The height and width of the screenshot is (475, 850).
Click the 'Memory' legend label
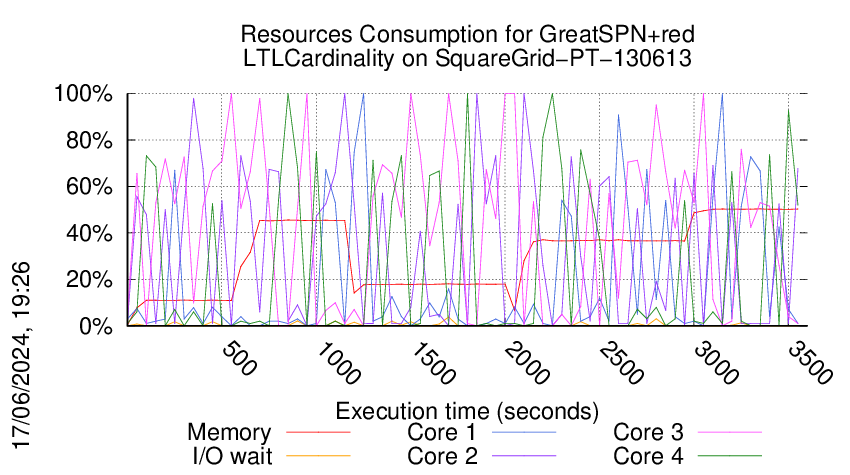(x=229, y=433)
